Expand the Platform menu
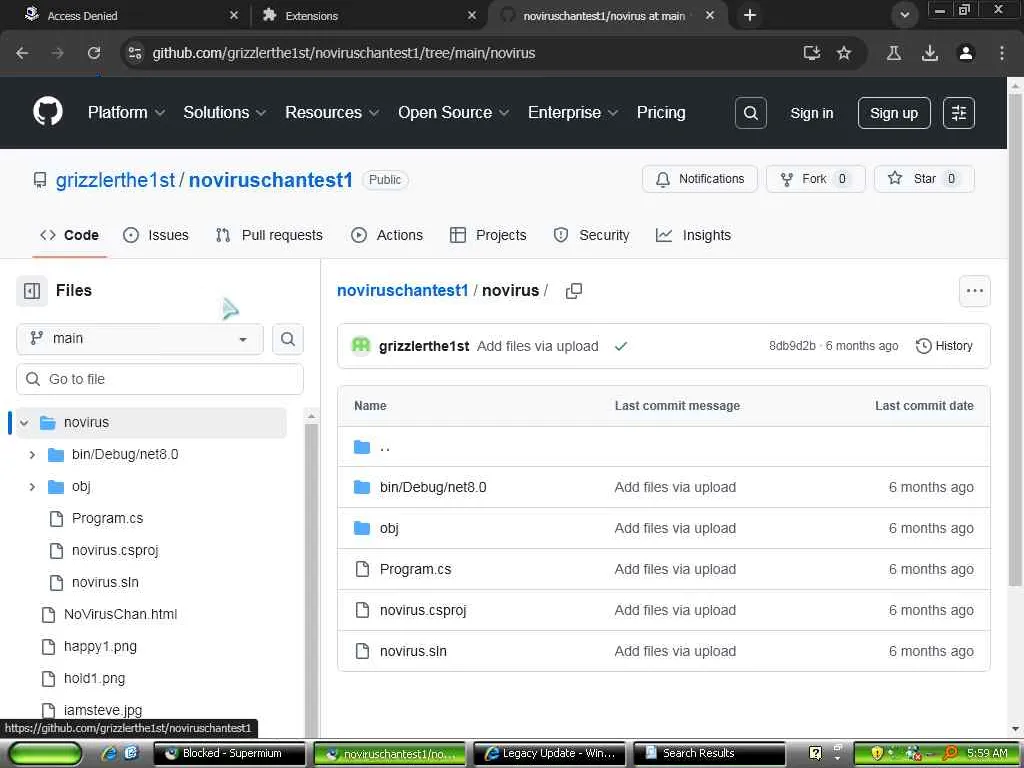The height and width of the screenshot is (768, 1024). [x=126, y=112]
